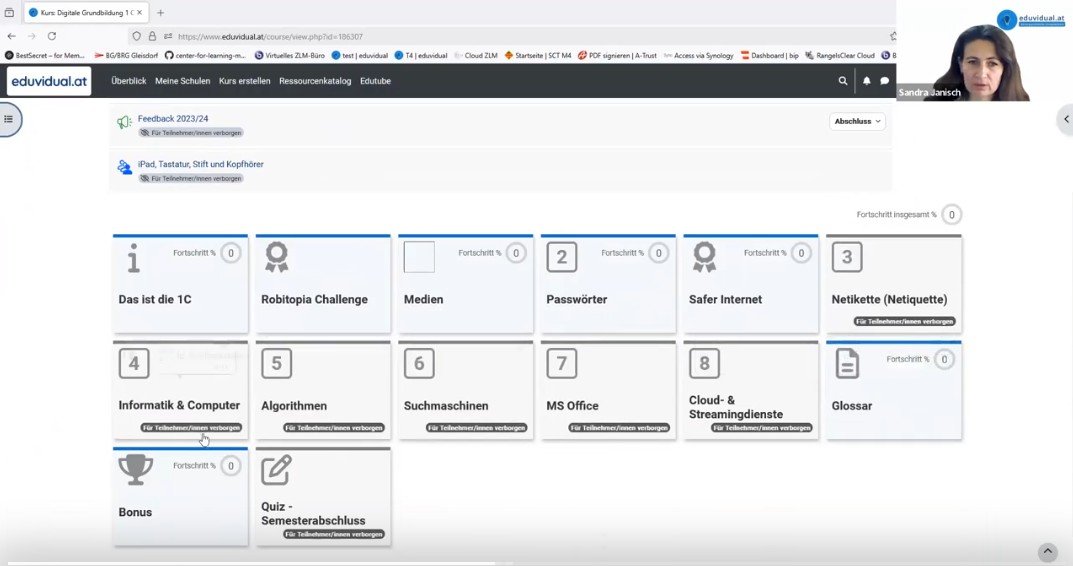Open the course index drawer icon
Viewport: 1073px width, 566px height.
click(9, 119)
